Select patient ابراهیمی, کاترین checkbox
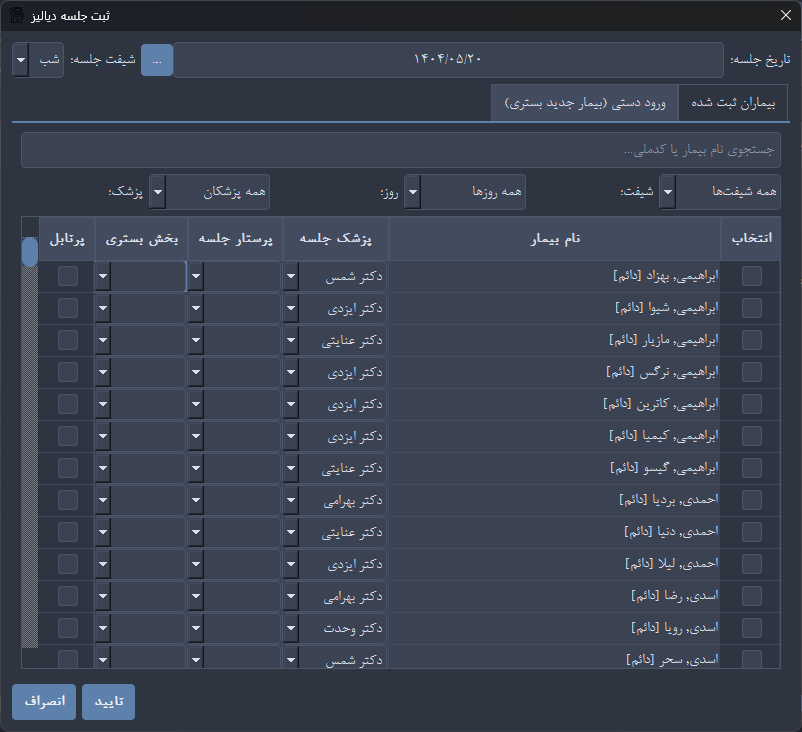 click(x=751, y=404)
